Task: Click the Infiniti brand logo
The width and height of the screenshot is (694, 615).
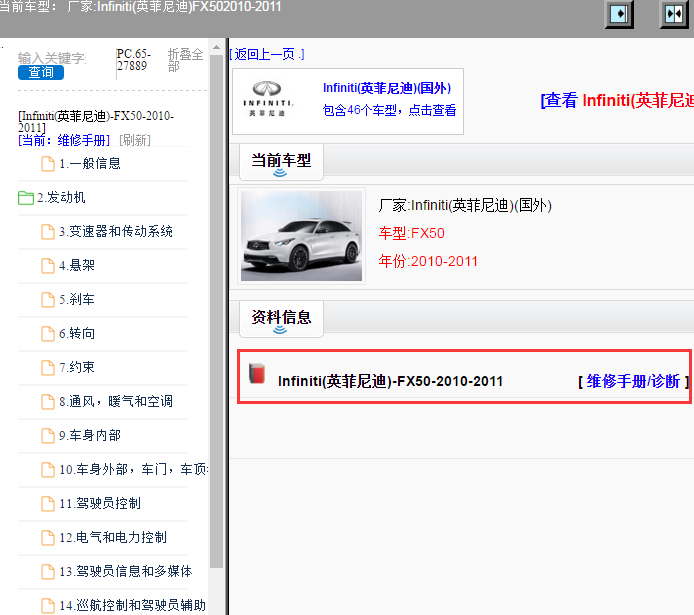Action: pos(268,100)
